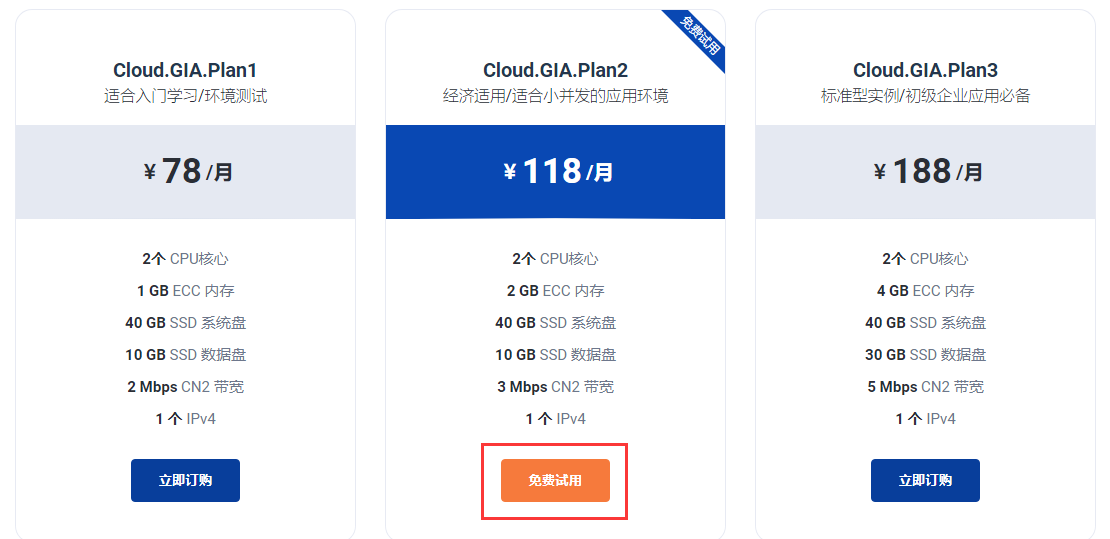Click 立即订购 under Cloud.GIA.Plan3

(x=925, y=480)
